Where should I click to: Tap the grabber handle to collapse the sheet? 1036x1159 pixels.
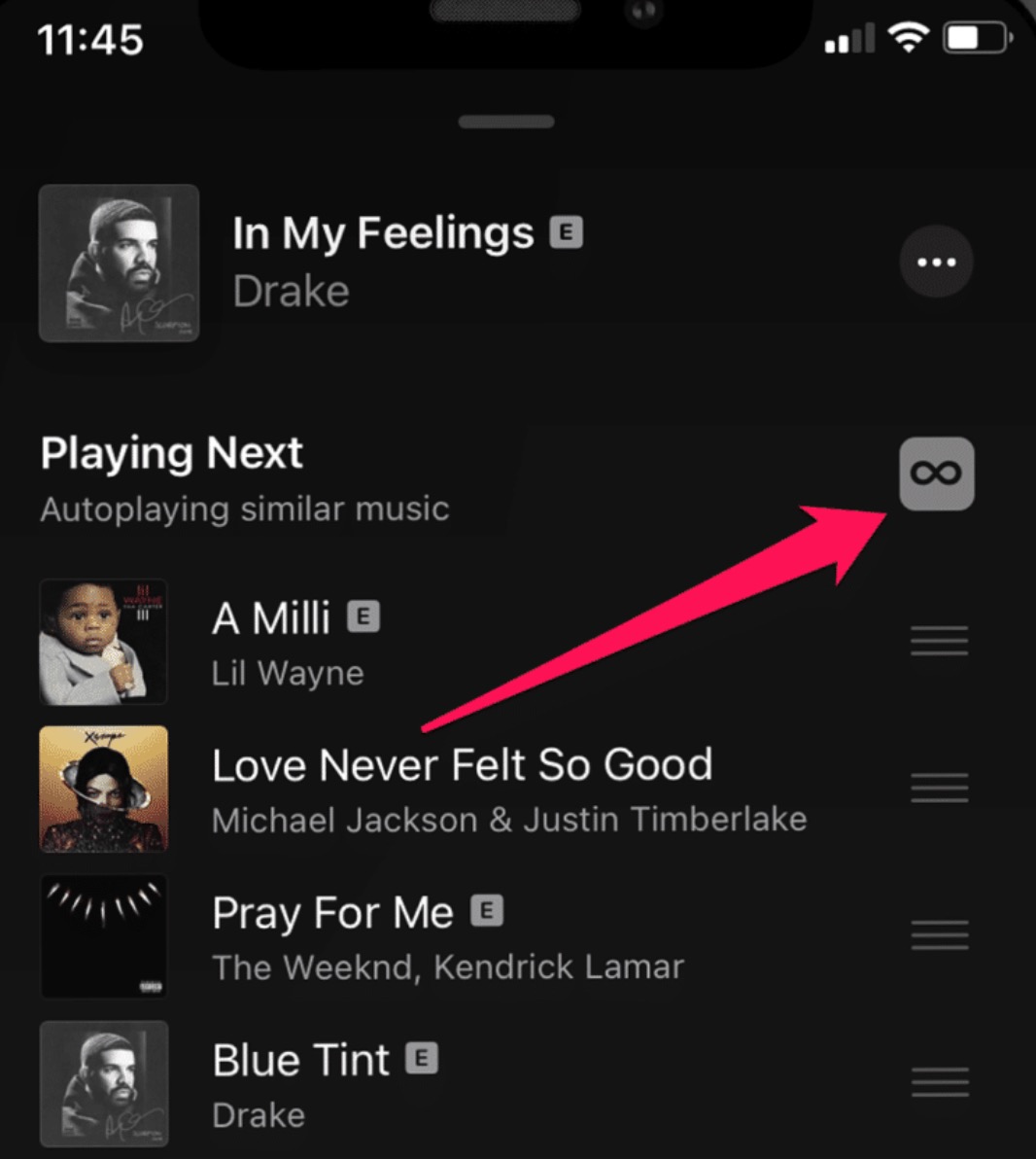click(x=506, y=123)
